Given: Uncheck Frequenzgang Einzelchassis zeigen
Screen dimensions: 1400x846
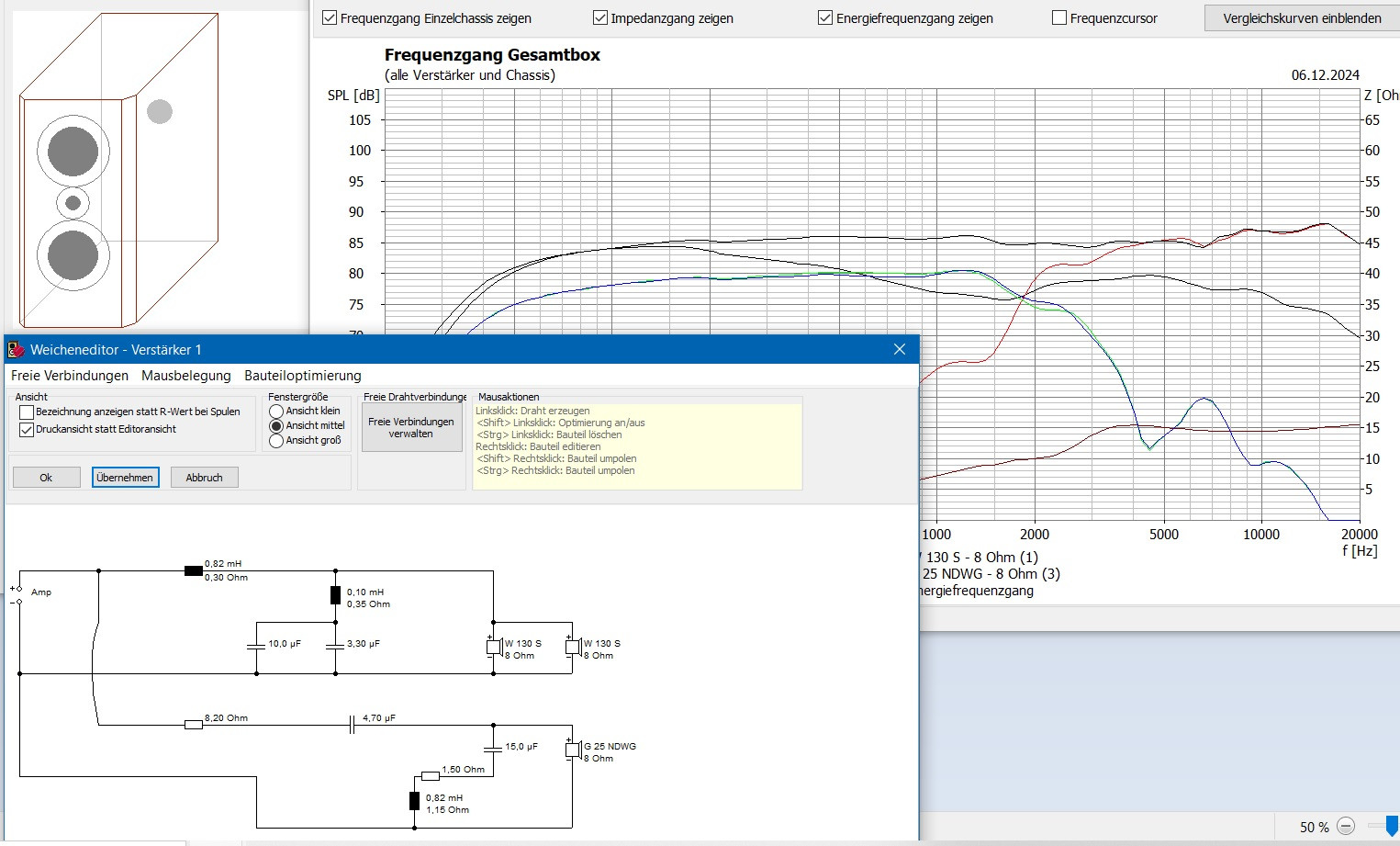Looking at the screenshot, I should (330, 18).
